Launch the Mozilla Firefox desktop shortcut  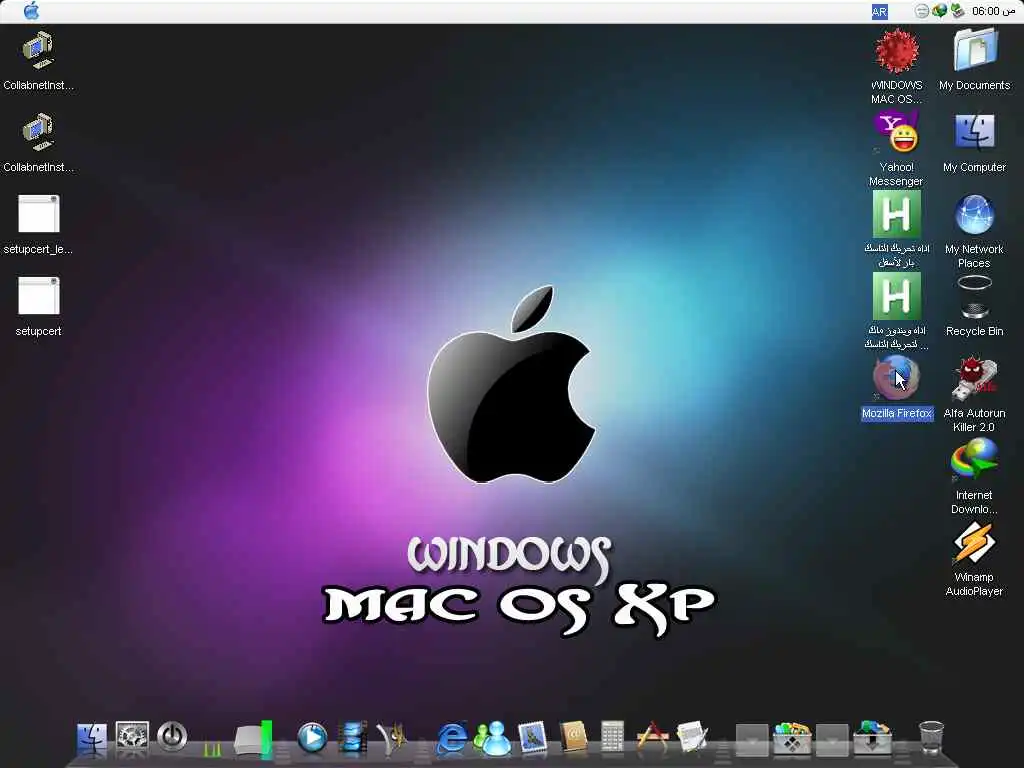click(897, 378)
